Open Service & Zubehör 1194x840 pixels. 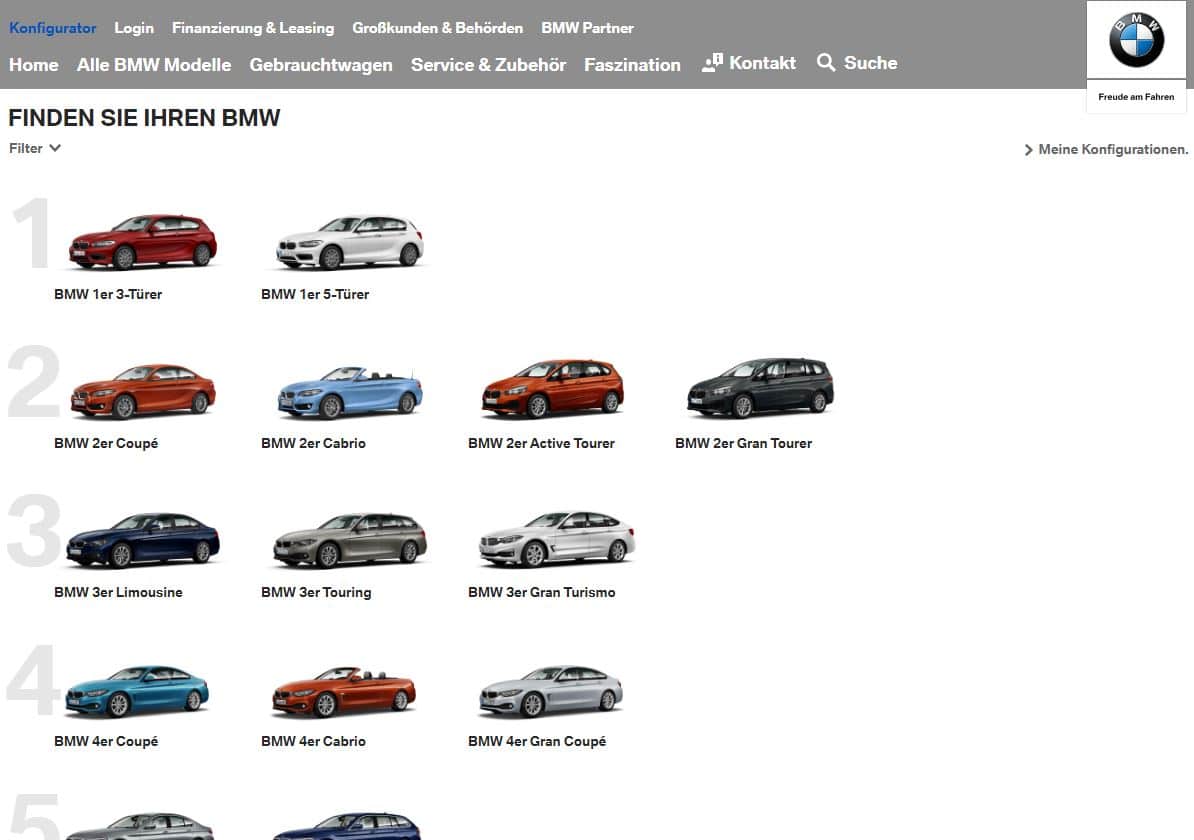[488, 65]
